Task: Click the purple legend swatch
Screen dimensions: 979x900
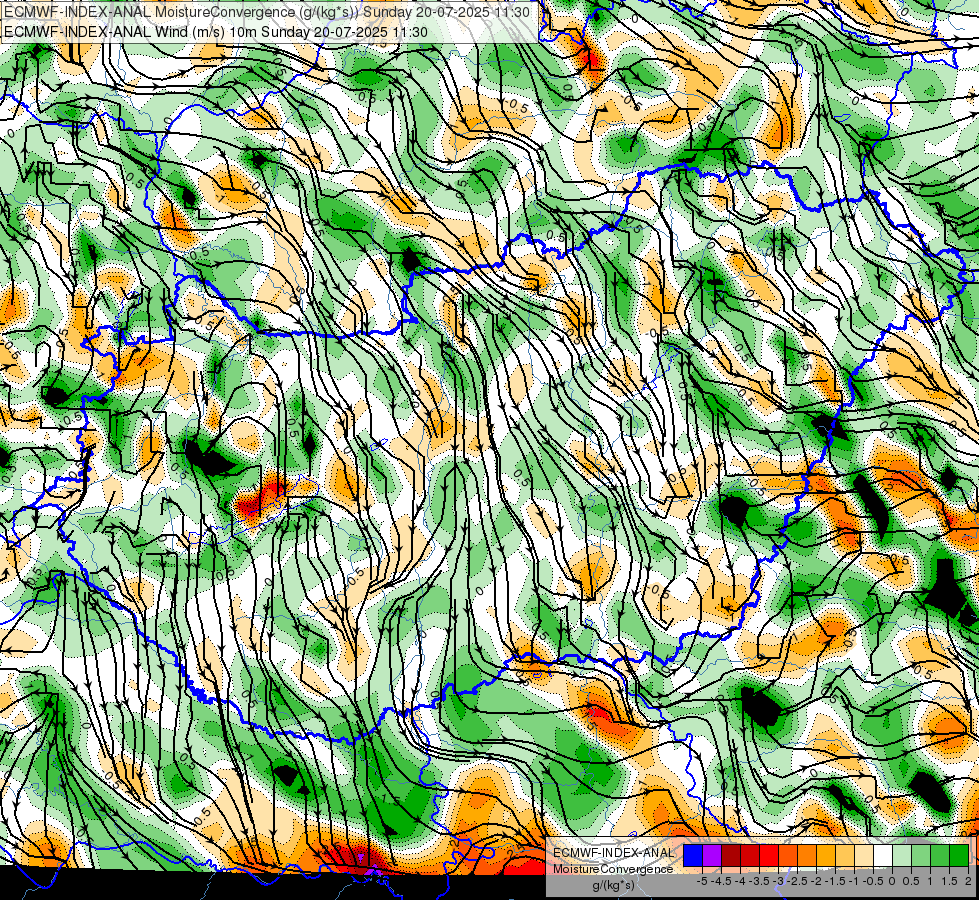Action: [712, 856]
